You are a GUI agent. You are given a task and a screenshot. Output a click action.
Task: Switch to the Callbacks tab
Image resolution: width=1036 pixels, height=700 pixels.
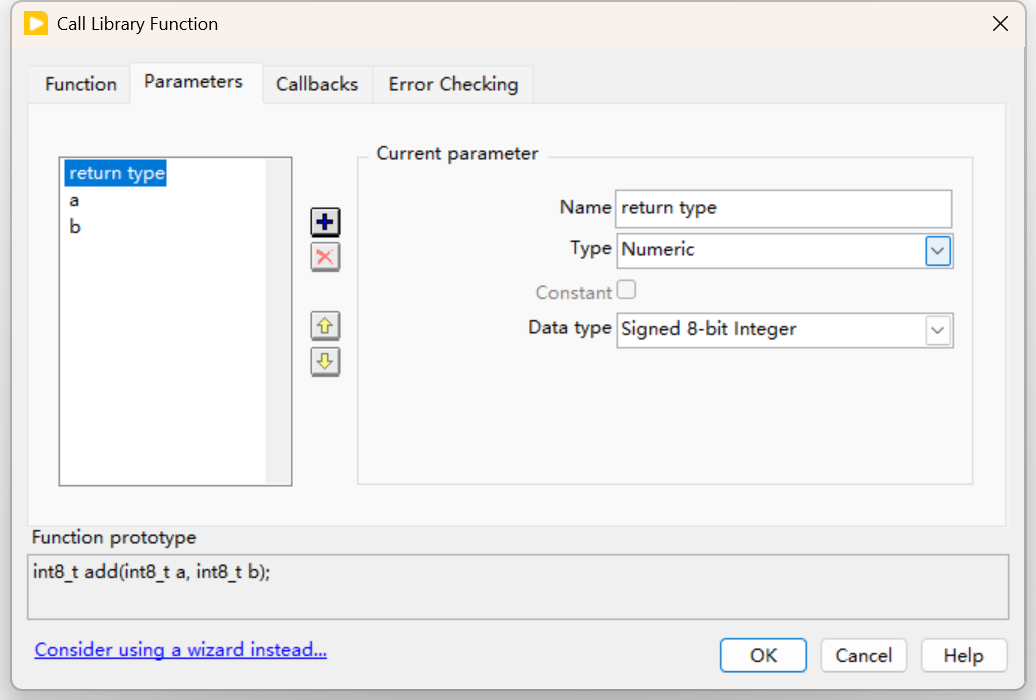point(317,84)
